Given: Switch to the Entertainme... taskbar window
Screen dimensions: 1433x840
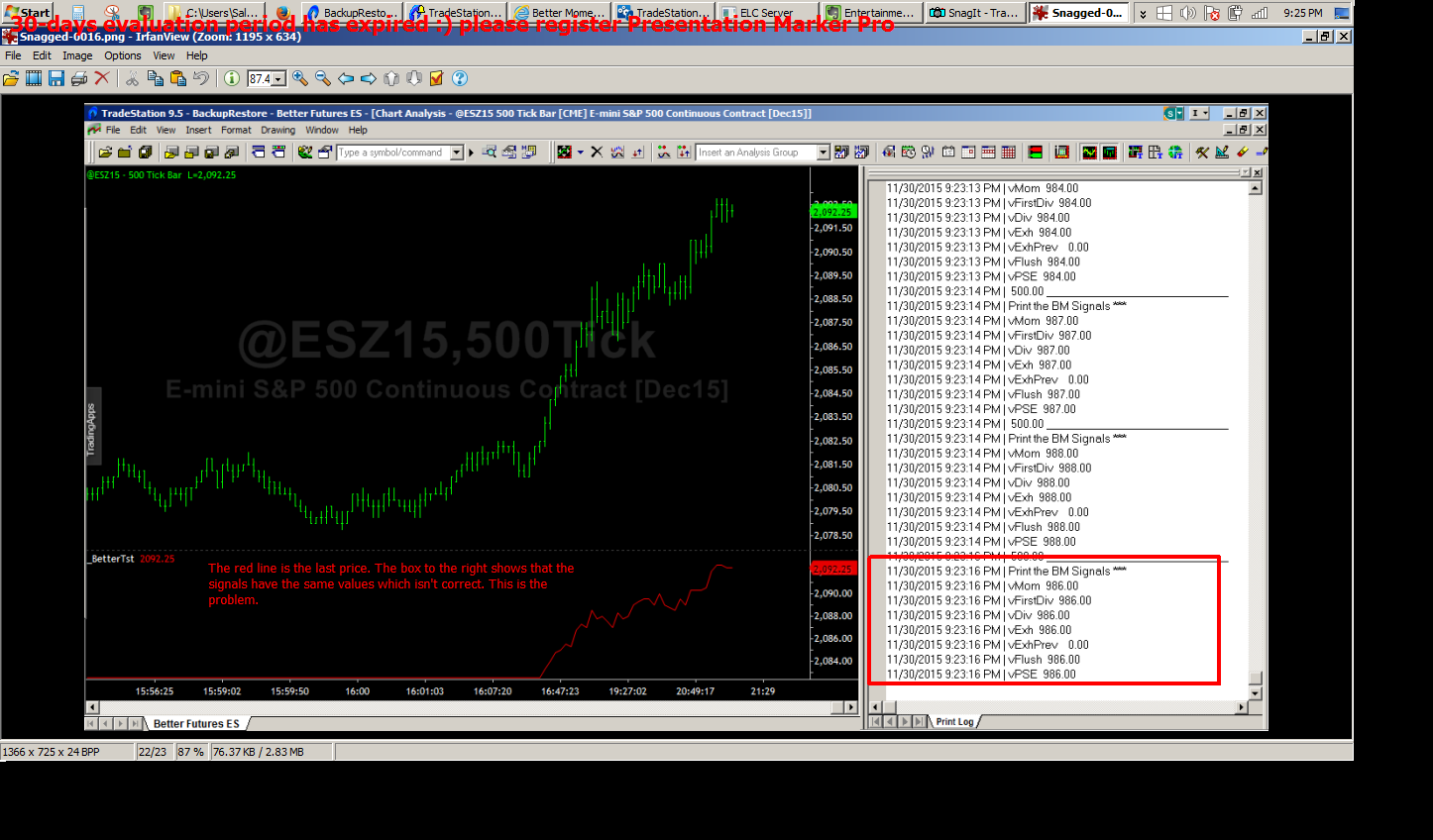Looking at the screenshot, I should [871, 13].
